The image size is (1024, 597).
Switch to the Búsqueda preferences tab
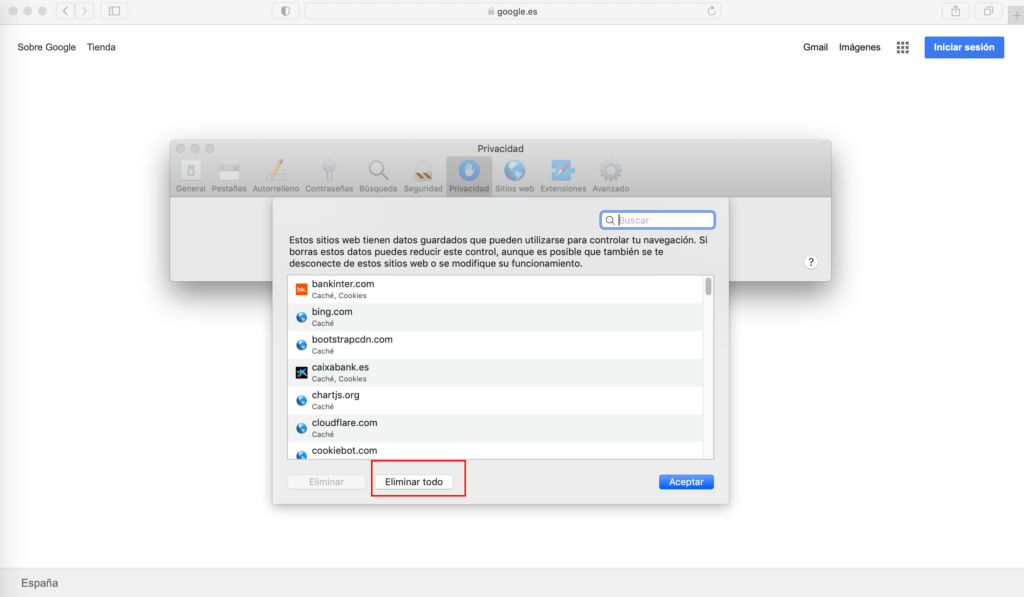pos(378,176)
